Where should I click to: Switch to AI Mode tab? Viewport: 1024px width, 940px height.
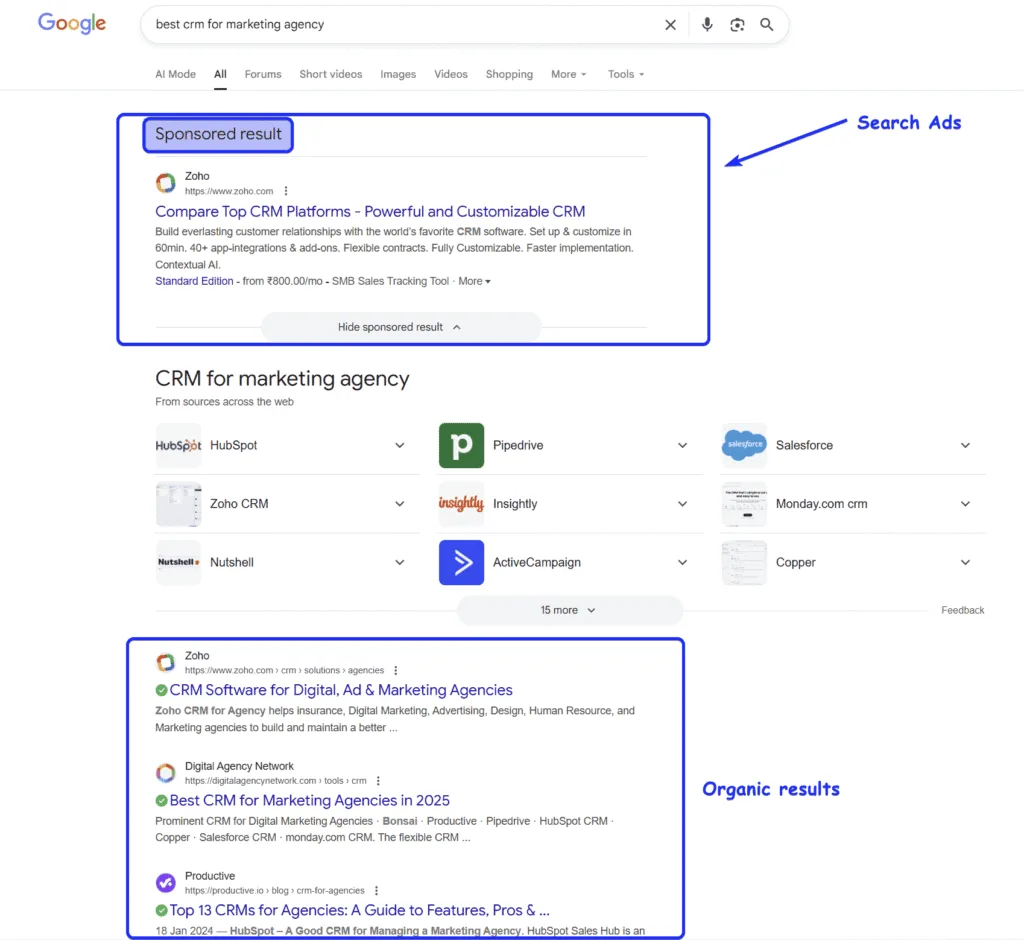click(175, 74)
